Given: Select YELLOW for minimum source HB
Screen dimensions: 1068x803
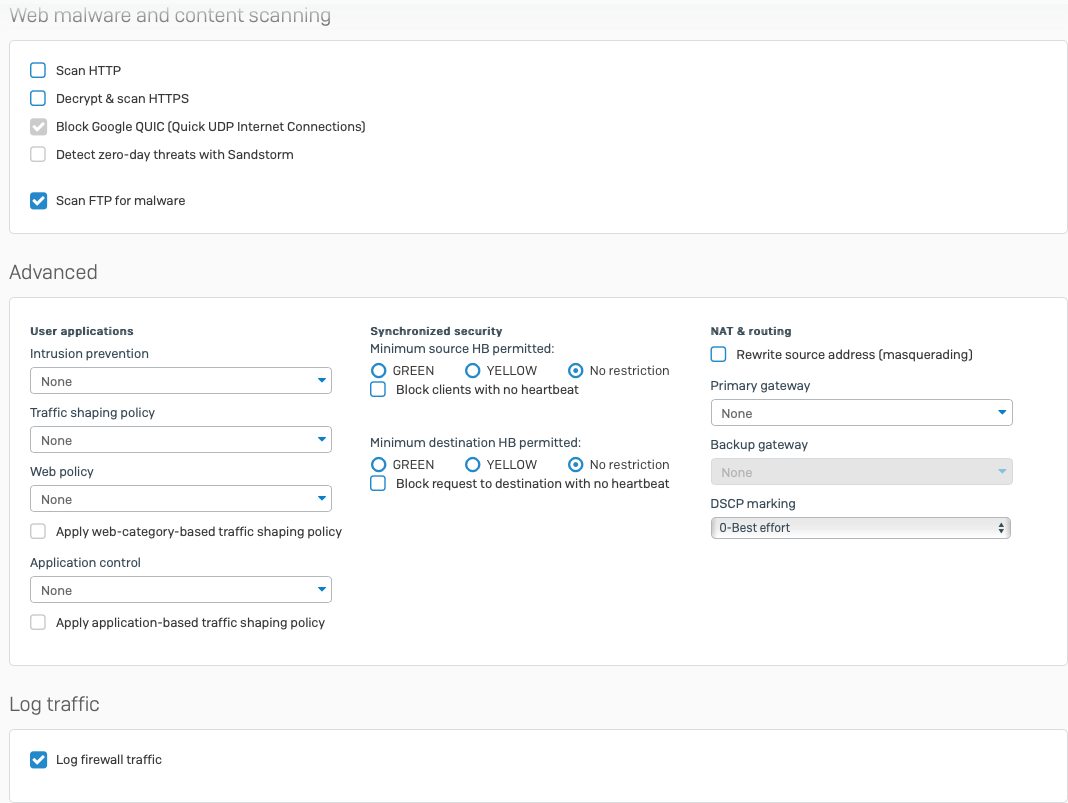Looking at the screenshot, I should click(473, 371).
